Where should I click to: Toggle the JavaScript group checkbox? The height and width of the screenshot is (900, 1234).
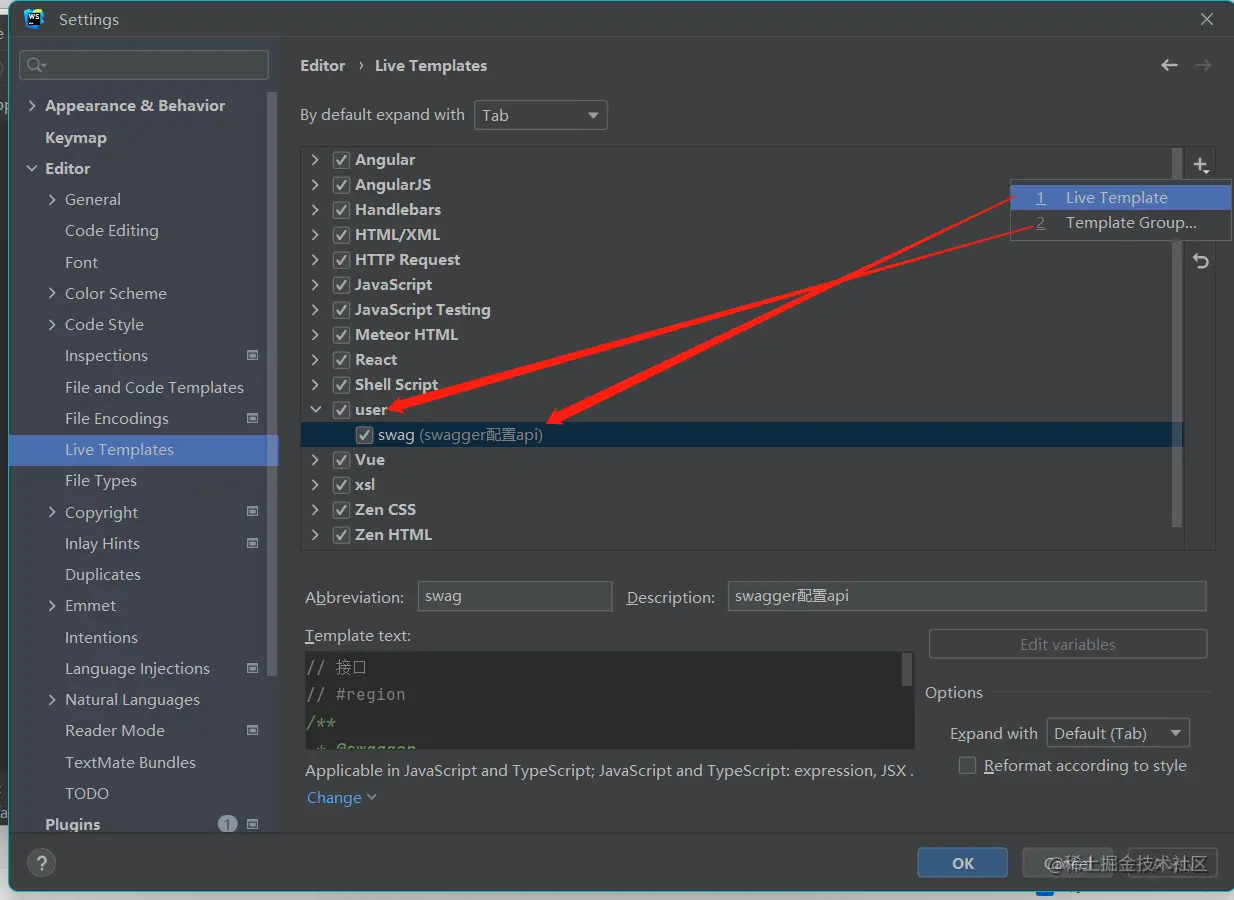click(342, 285)
